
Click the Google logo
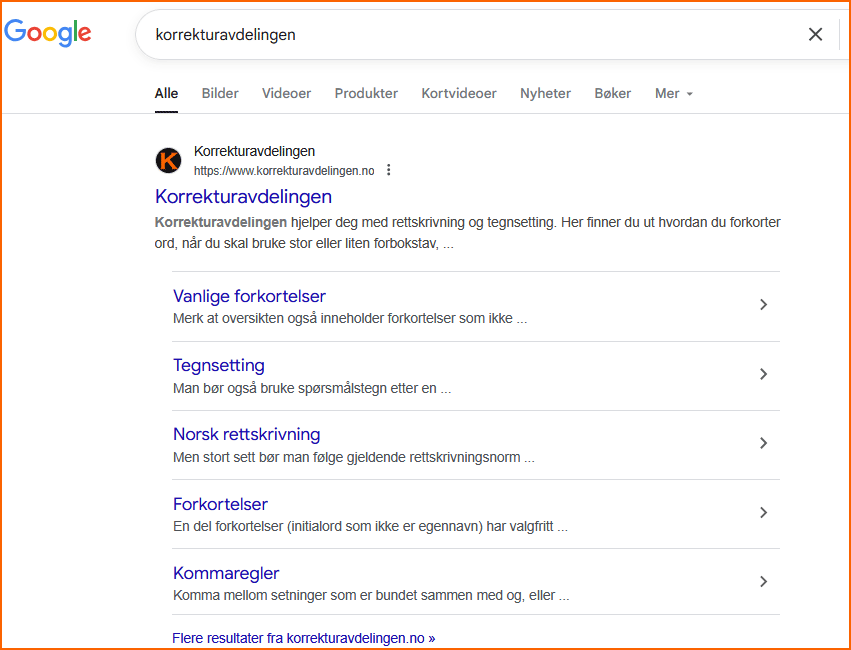47,33
